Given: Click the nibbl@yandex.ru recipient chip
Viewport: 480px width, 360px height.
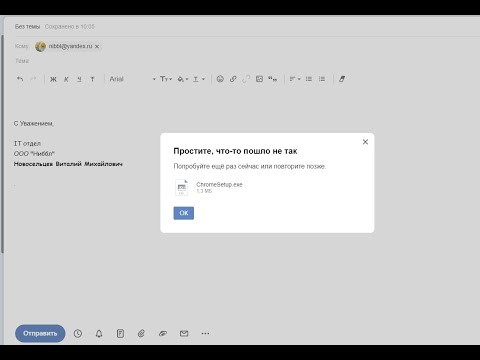Looking at the screenshot, I should tap(67, 46).
